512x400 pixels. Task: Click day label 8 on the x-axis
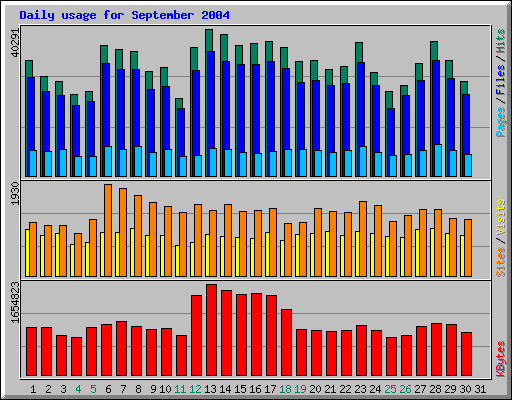pyautogui.click(x=138, y=389)
